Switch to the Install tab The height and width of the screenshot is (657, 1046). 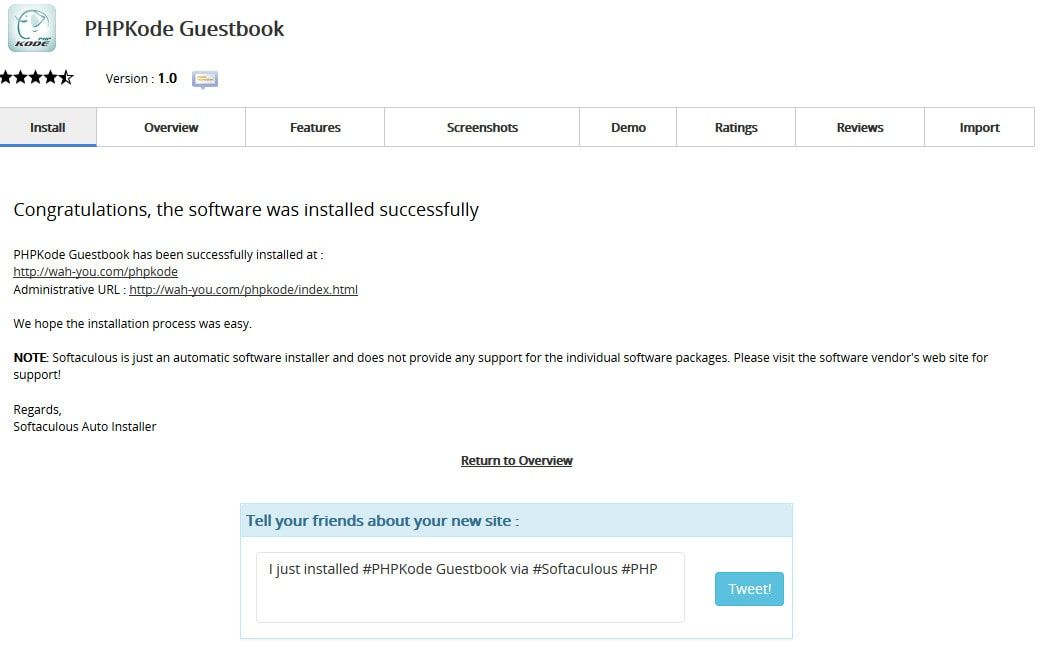pyautogui.click(x=48, y=128)
